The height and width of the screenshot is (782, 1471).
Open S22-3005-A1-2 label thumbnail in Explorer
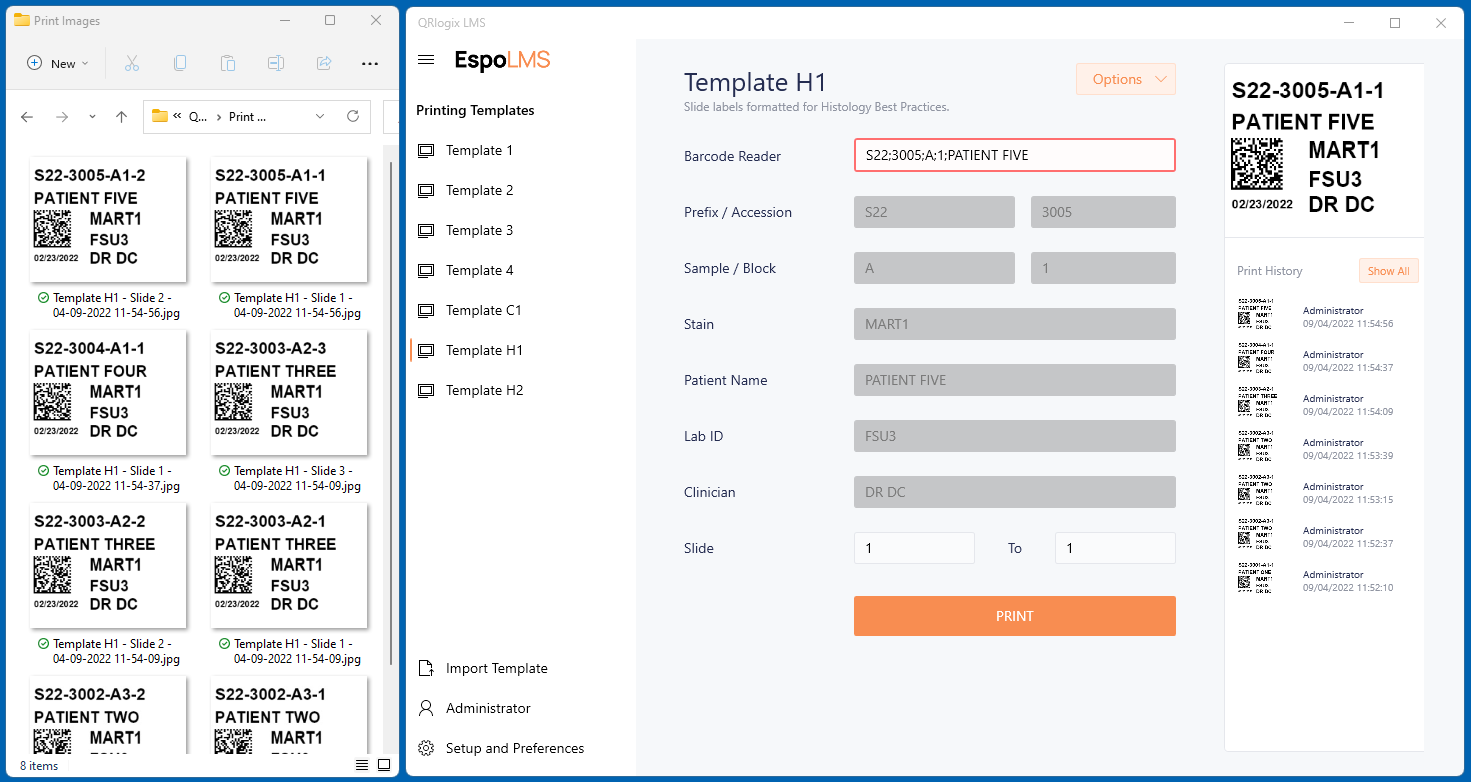[108, 219]
